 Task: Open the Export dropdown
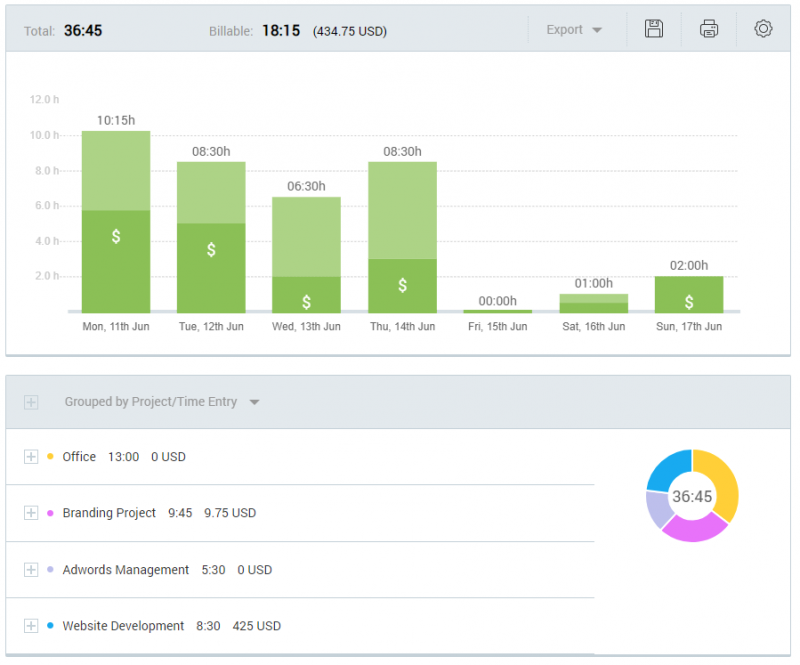pos(573,29)
